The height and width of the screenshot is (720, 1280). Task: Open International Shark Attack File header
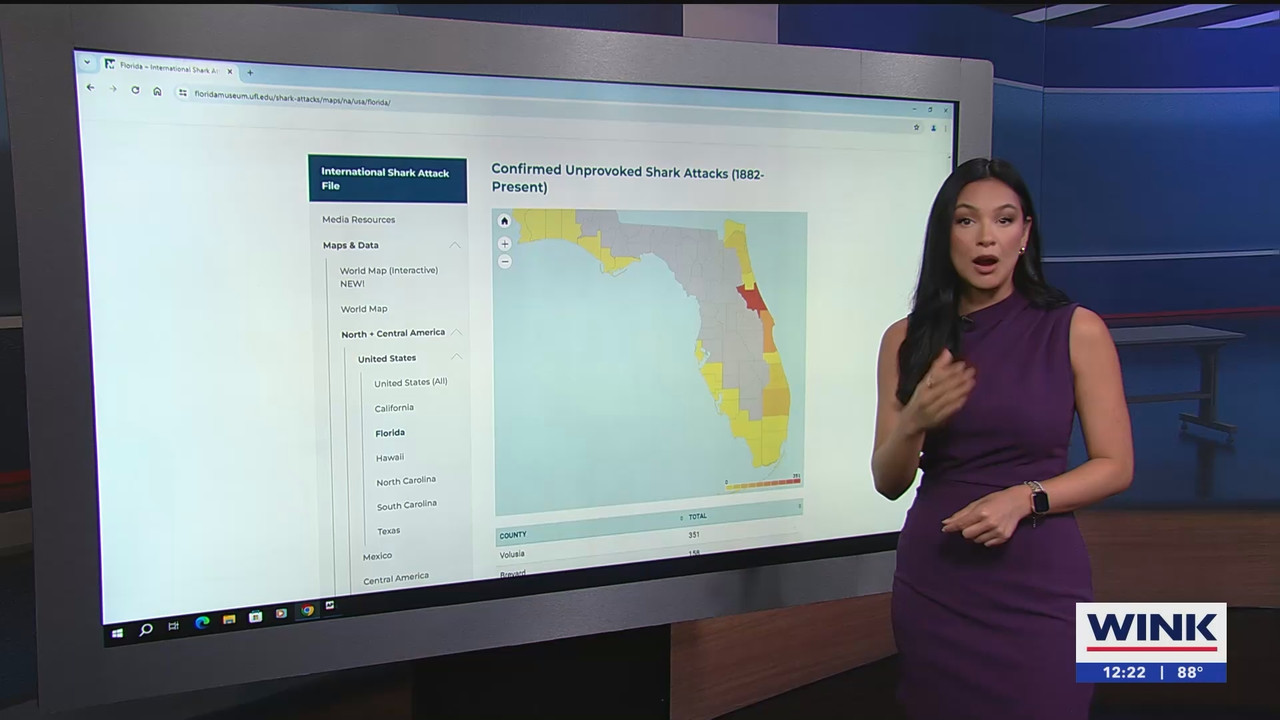click(x=388, y=179)
